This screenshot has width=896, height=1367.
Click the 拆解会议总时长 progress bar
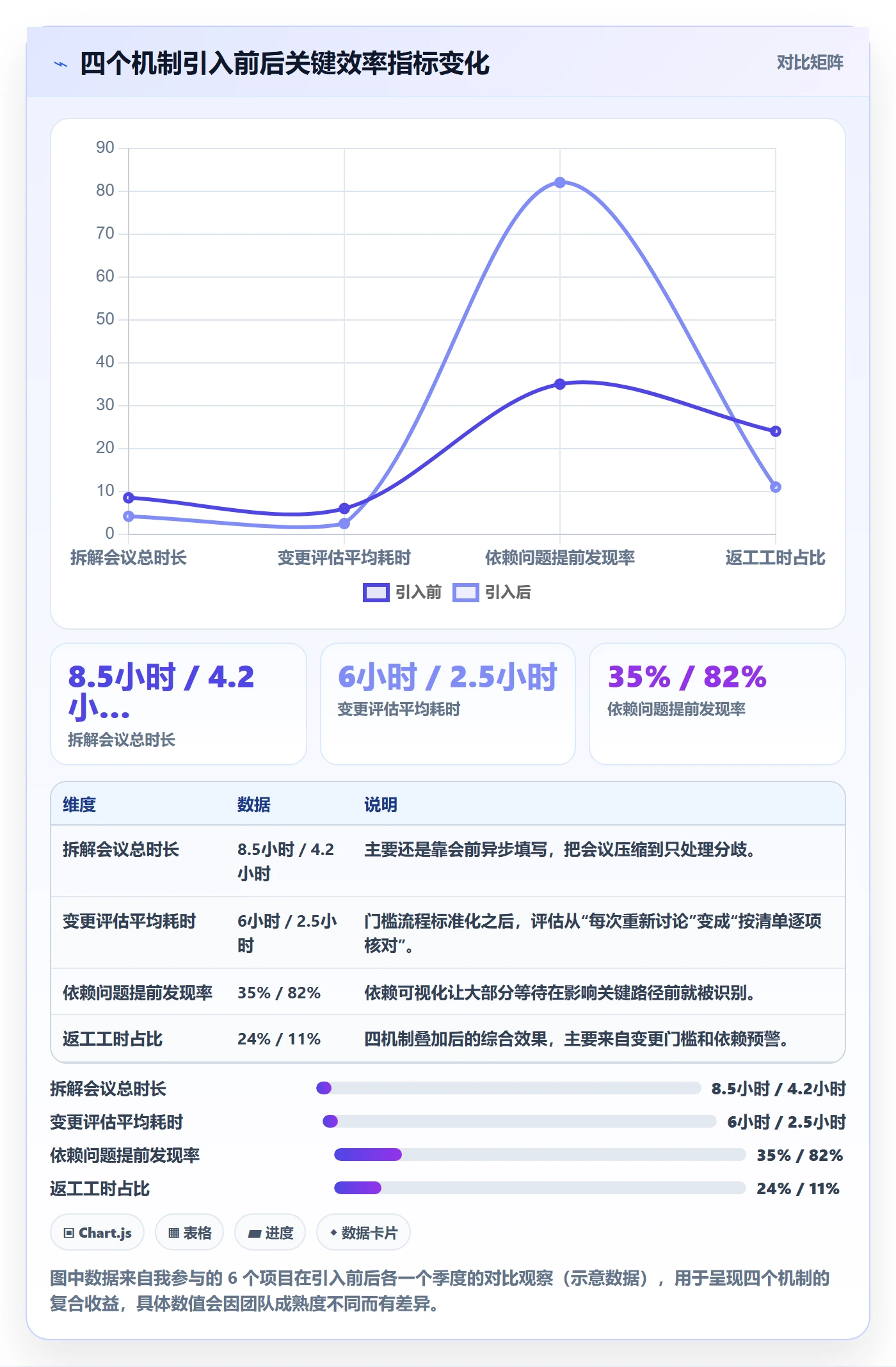(x=509, y=1088)
